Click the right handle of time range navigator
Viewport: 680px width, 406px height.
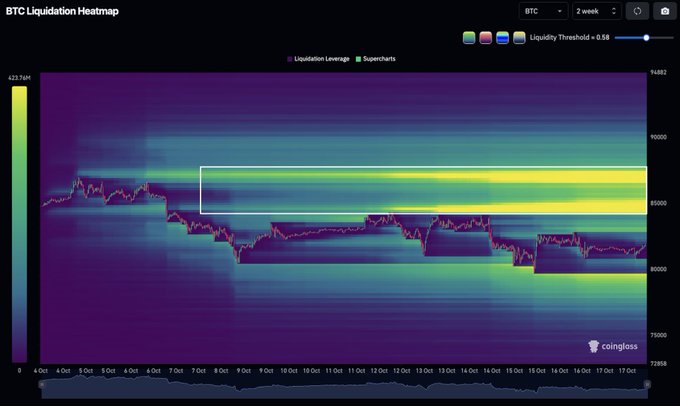(647, 384)
